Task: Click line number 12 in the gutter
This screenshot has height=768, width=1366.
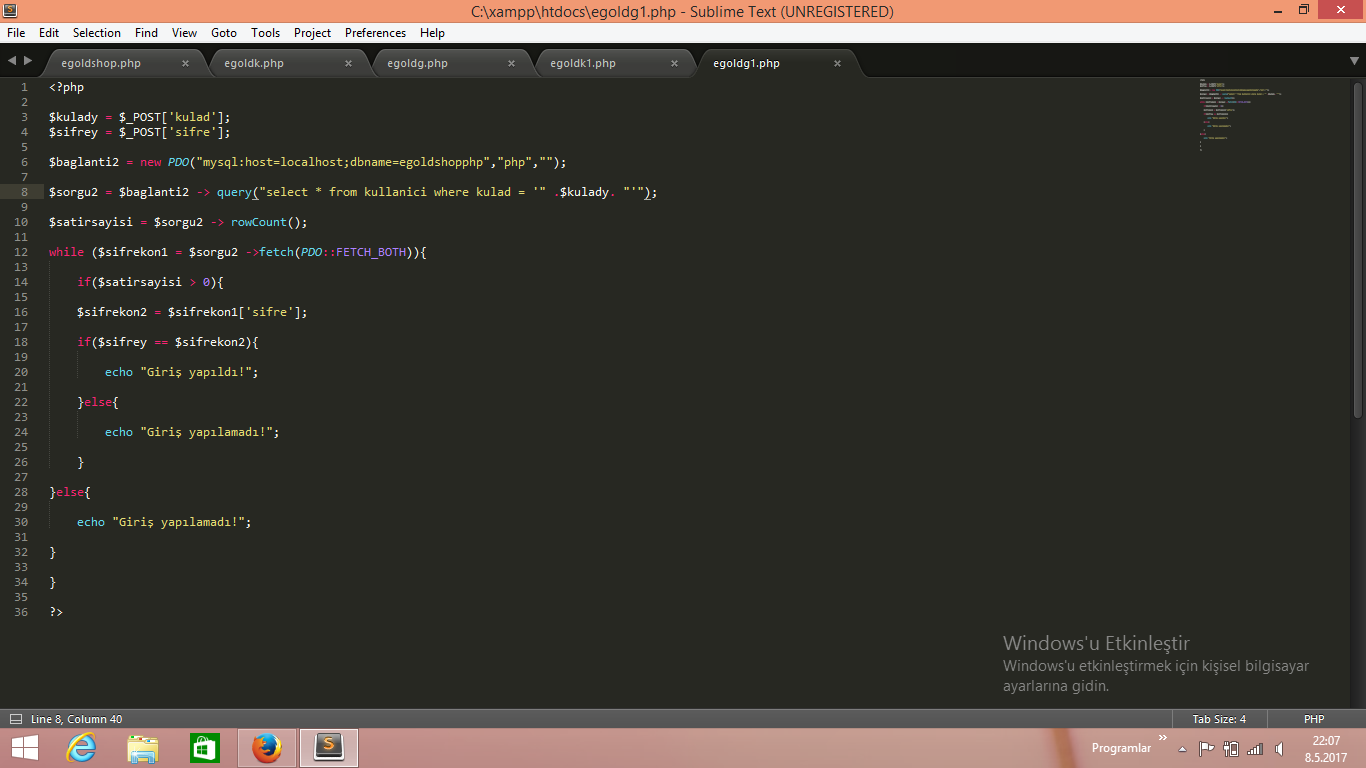Action: 22,252
